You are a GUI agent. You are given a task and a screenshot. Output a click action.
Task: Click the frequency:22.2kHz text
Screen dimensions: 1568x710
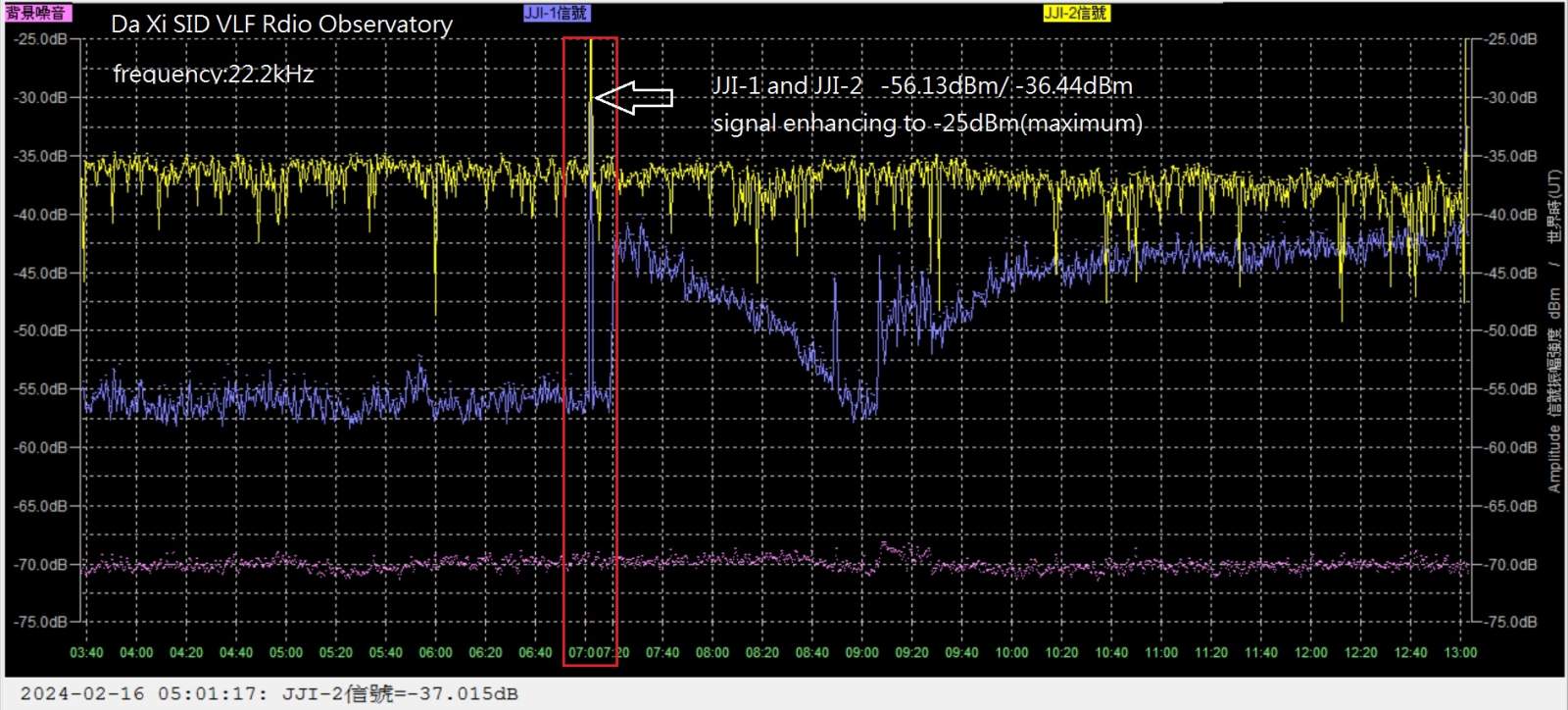213,74
